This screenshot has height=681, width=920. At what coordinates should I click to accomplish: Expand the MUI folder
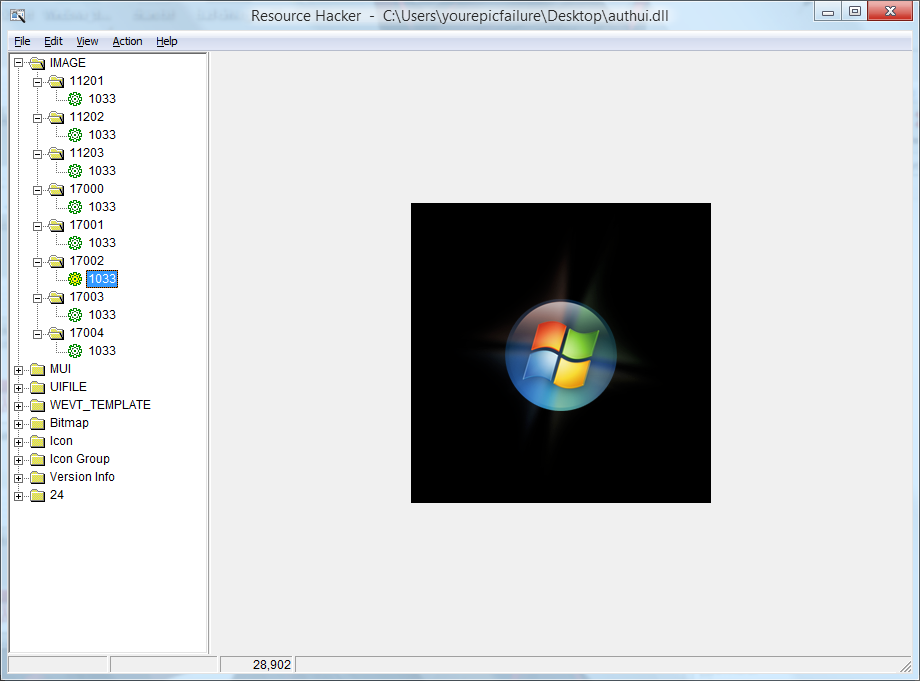[19, 368]
